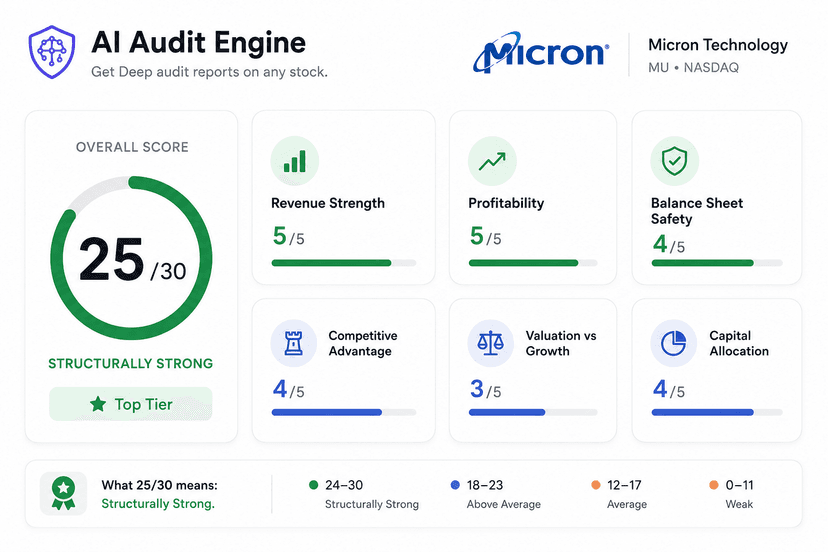Click the Competitive Advantage 4/5 score

point(289,389)
